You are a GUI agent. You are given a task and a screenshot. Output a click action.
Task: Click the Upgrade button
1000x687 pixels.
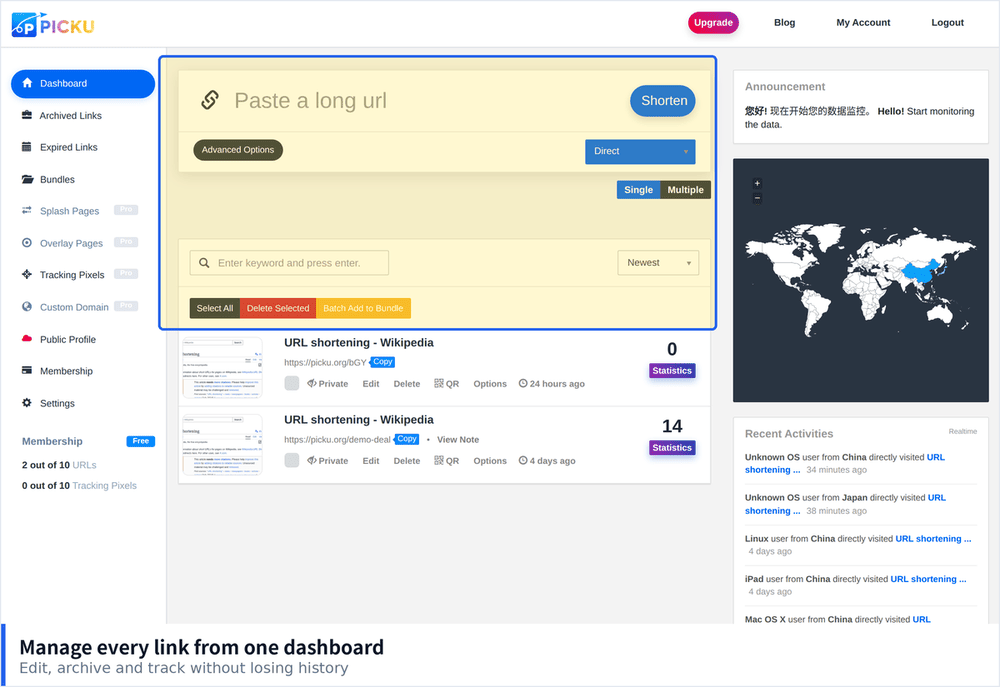click(x=713, y=22)
